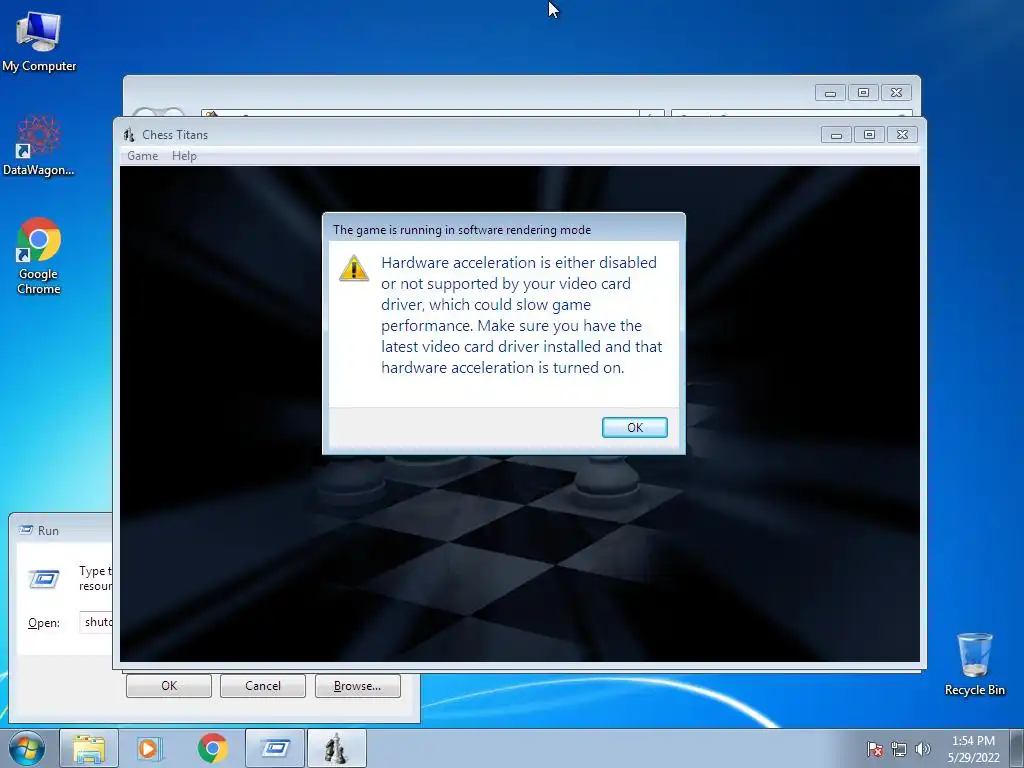Open the volume speaker icon in tray
This screenshot has height=768, width=1024.
click(923, 749)
